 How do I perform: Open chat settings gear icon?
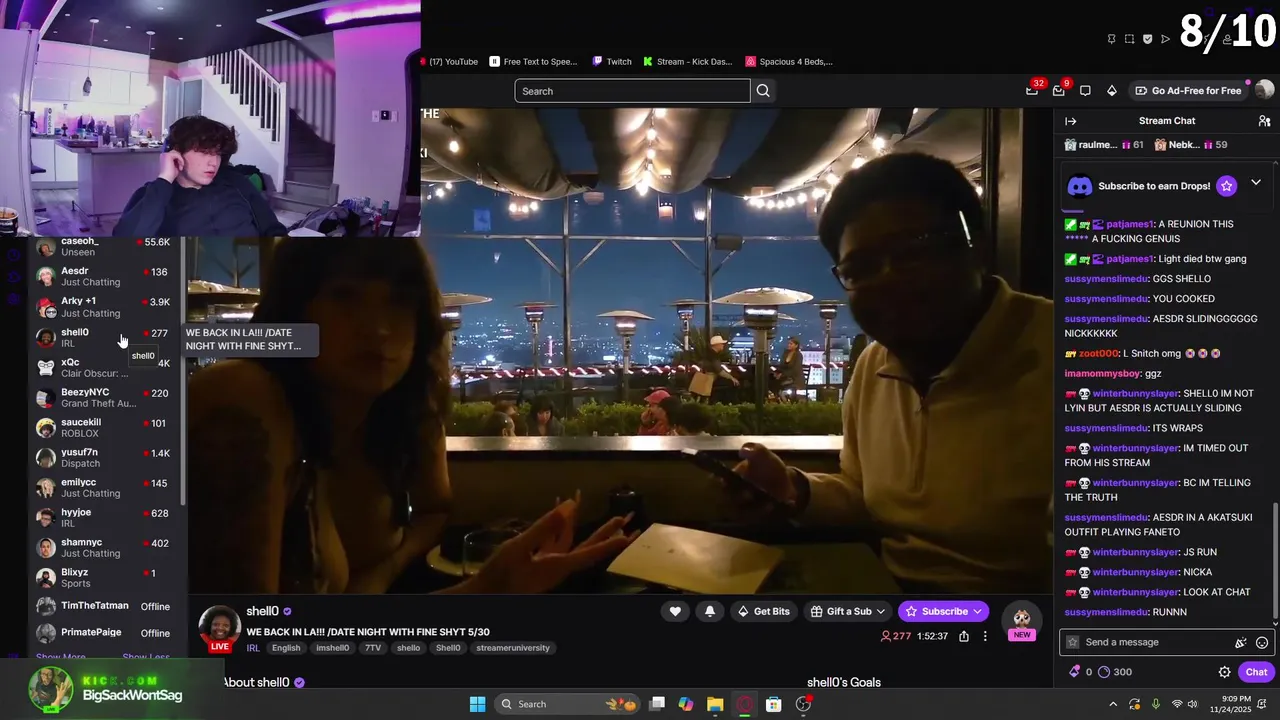1224,672
